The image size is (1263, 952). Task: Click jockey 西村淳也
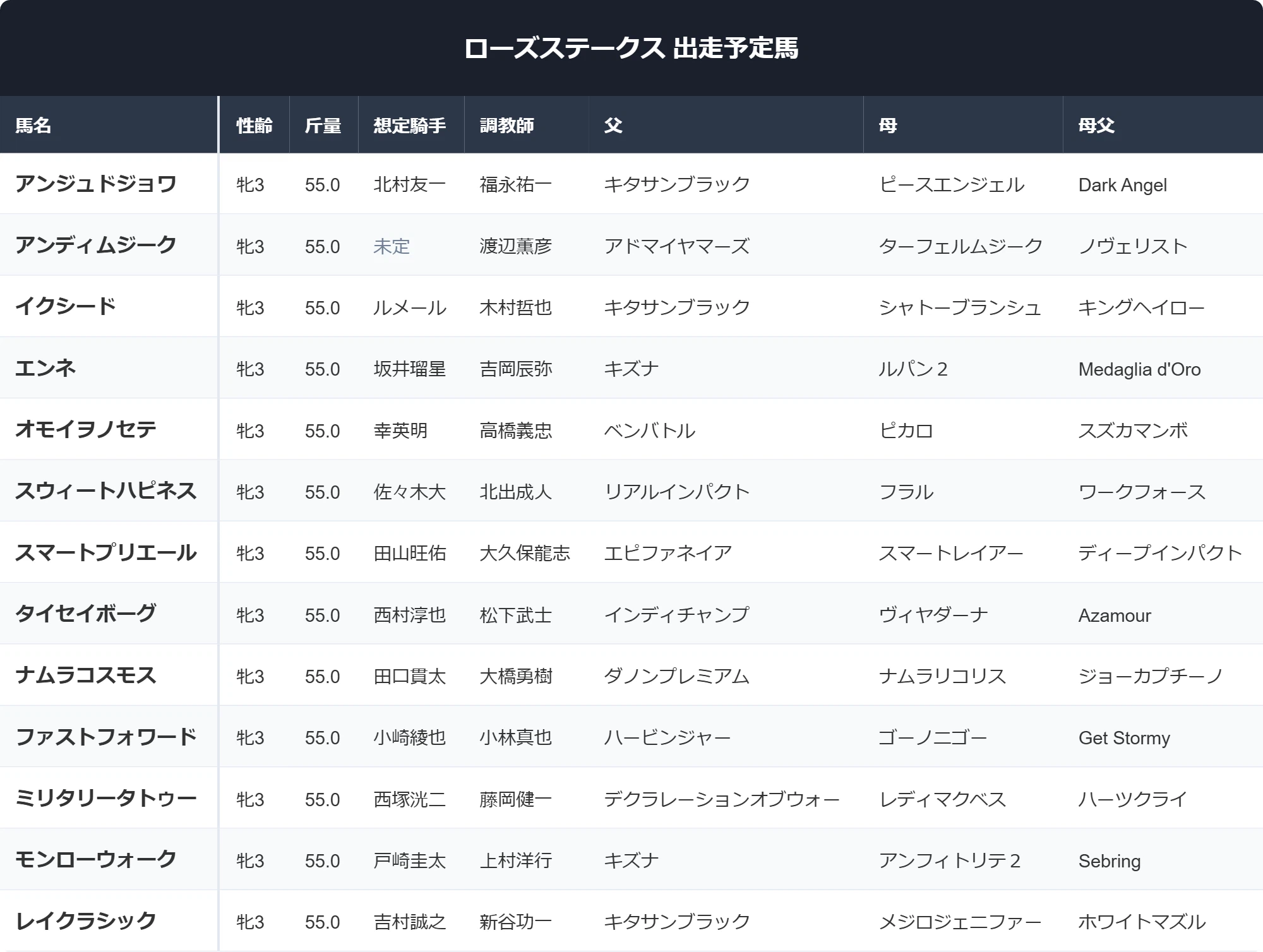click(410, 615)
